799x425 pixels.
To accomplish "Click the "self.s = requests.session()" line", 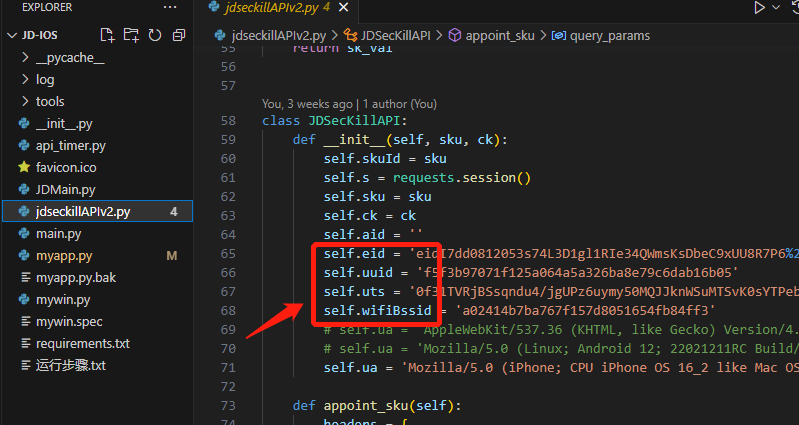I will click(427, 177).
